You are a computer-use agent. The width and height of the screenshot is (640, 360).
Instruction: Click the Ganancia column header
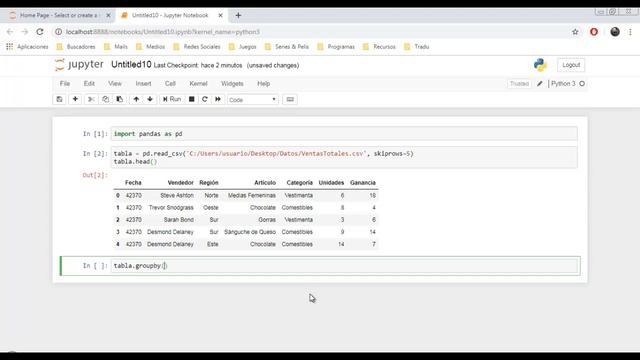(362, 183)
